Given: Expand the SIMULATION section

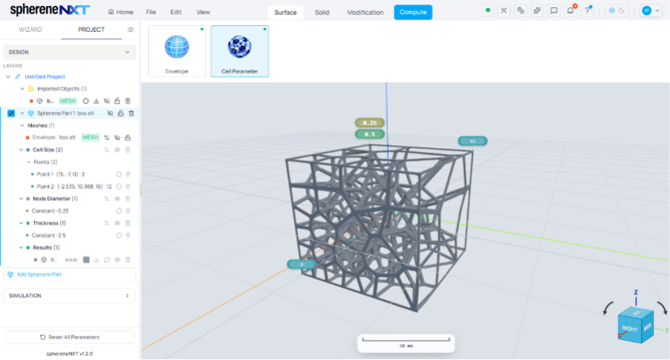Looking at the screenshot, I should [x=70, y=296].
